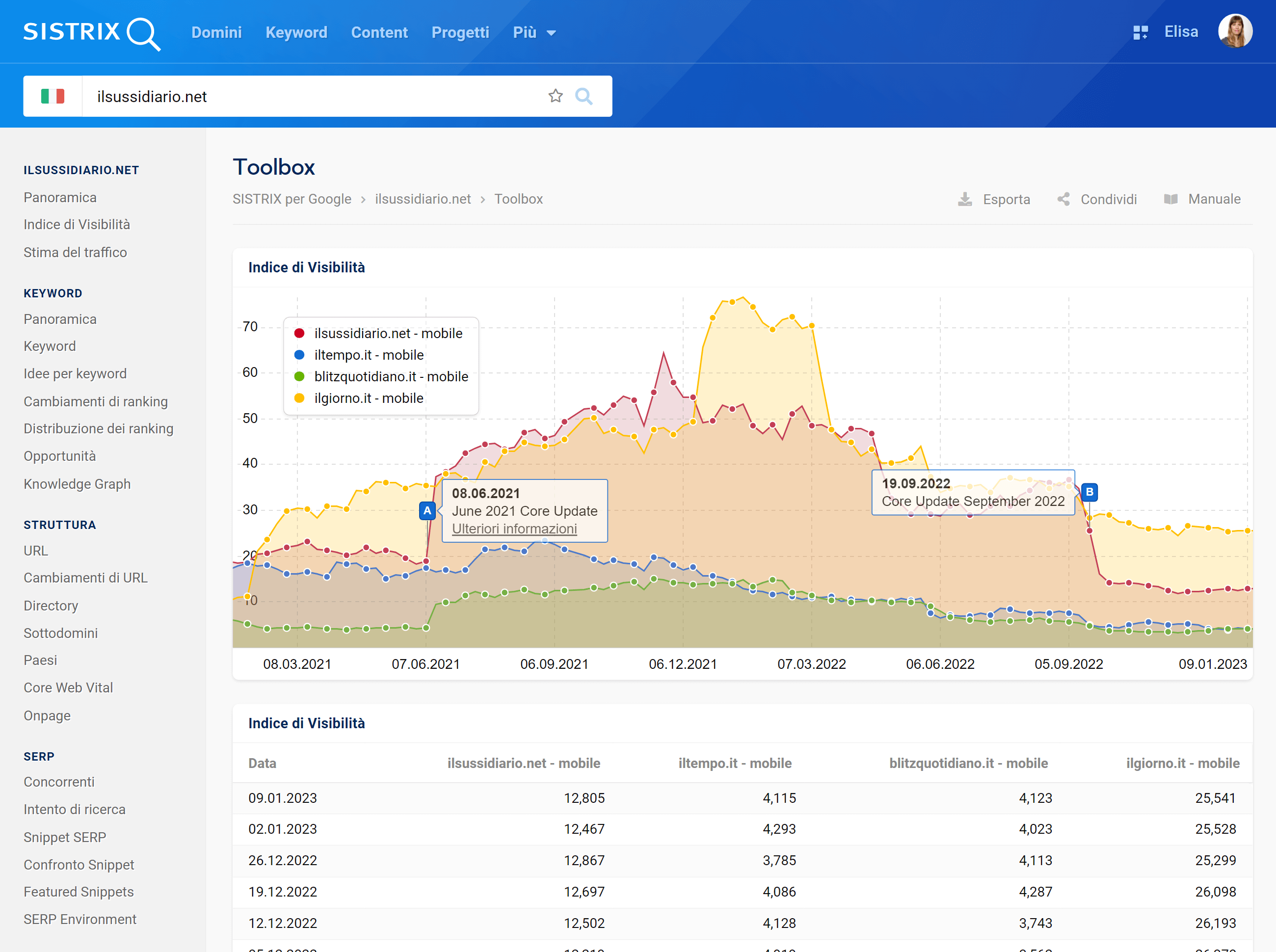Open Paesi sidebar item
Viewport: 1276px width, 952px height.
pyautogui.click(x=40, y=661)
